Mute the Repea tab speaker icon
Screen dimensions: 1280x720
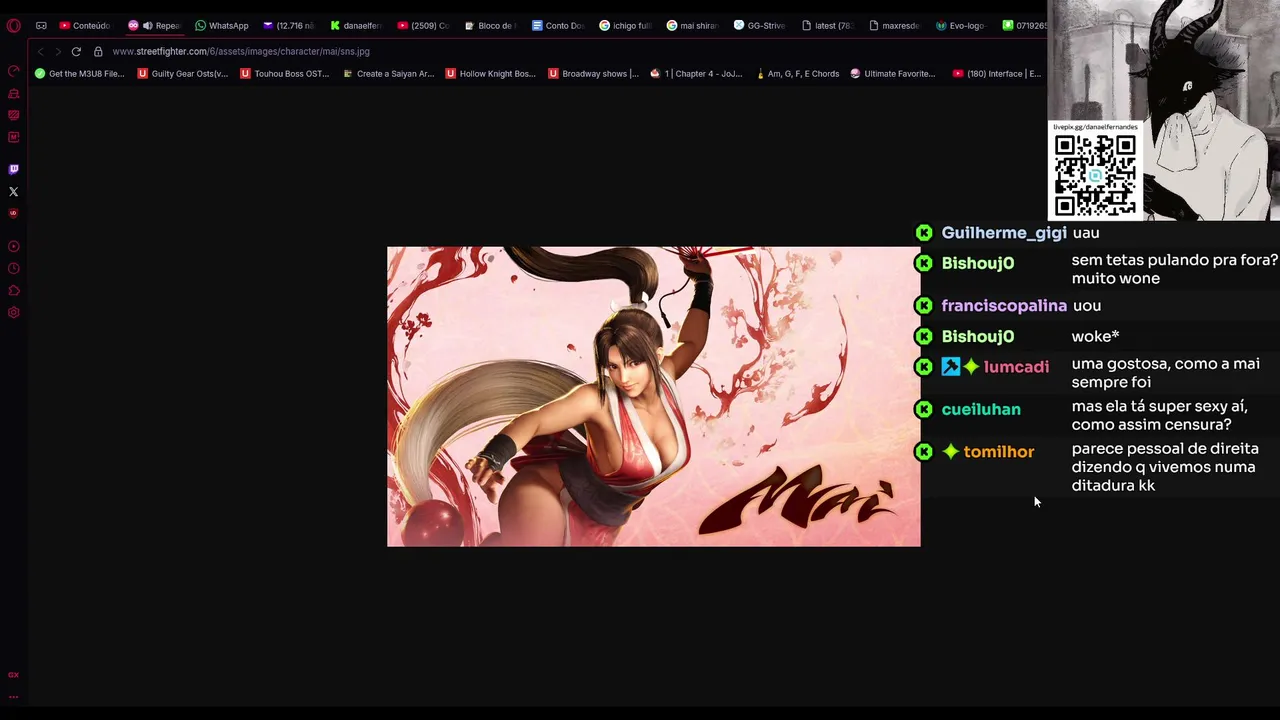(x=147, y=26)
